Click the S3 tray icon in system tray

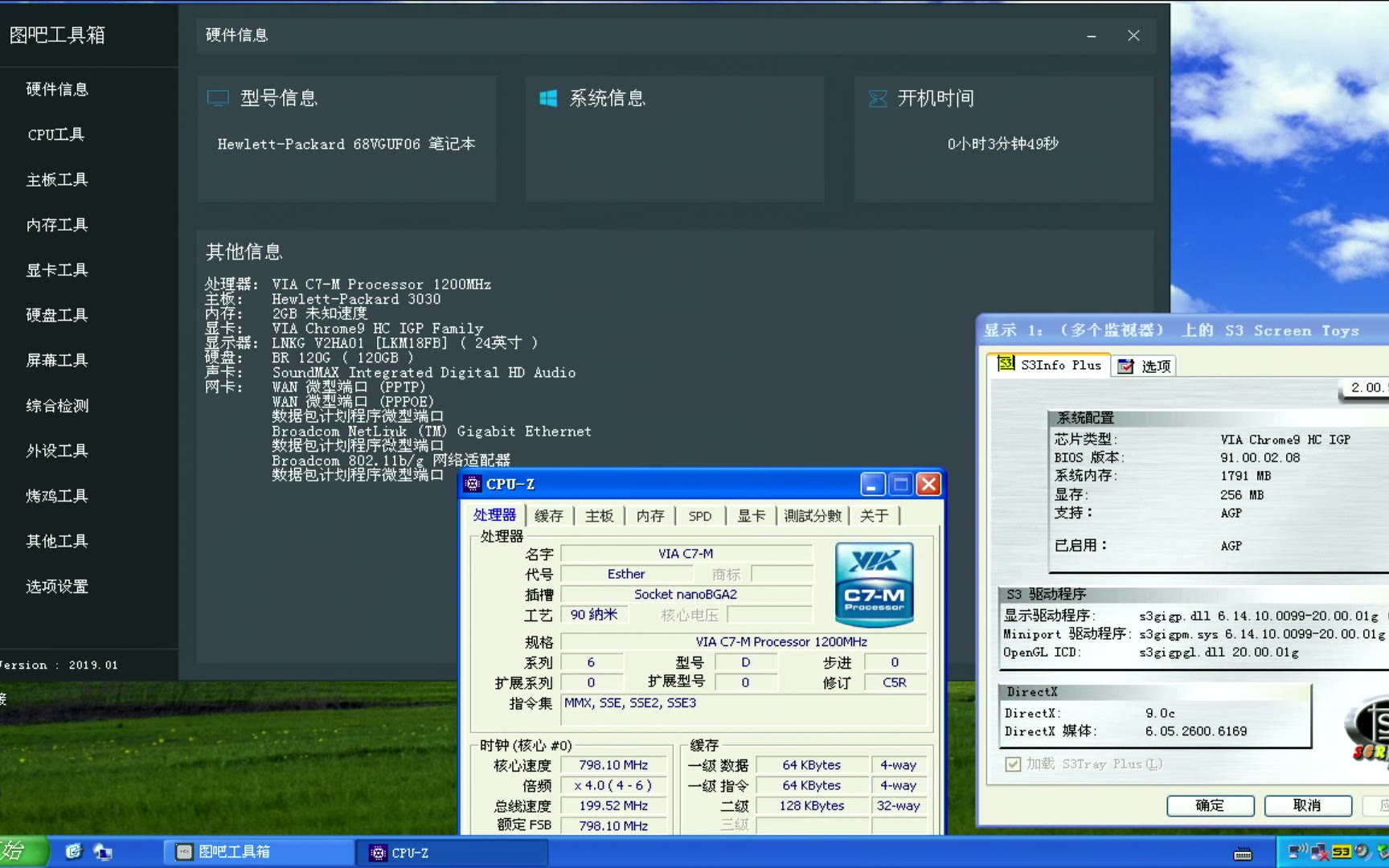tap(1341, 851)
